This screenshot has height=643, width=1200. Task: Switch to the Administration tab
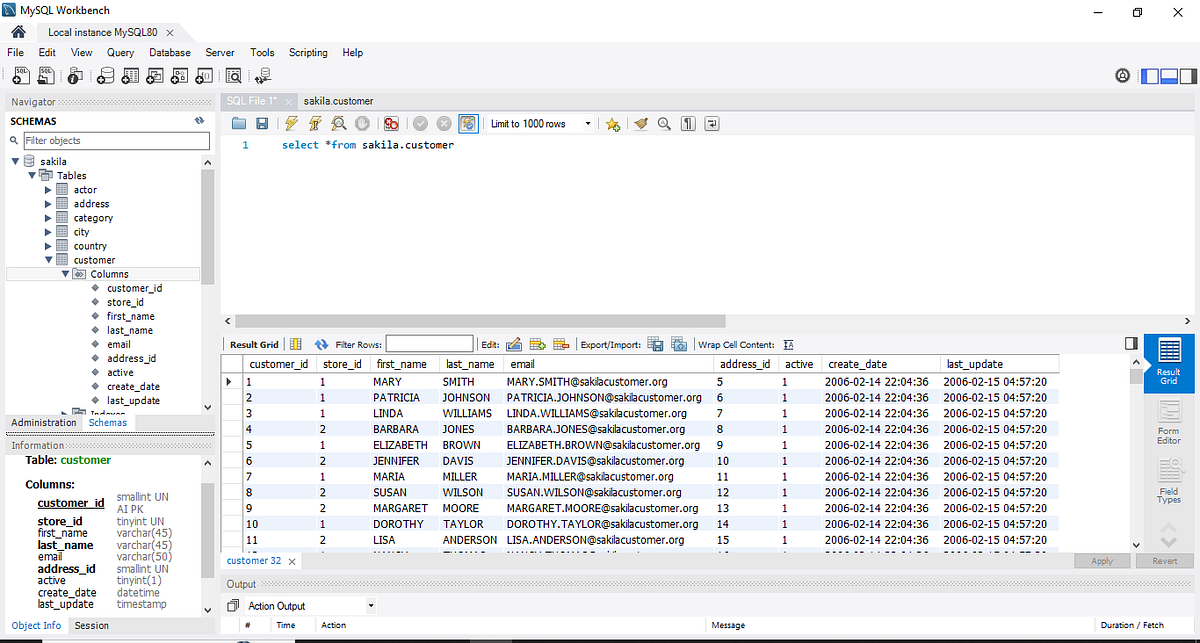pyautogui.click(x=43, y=422)
